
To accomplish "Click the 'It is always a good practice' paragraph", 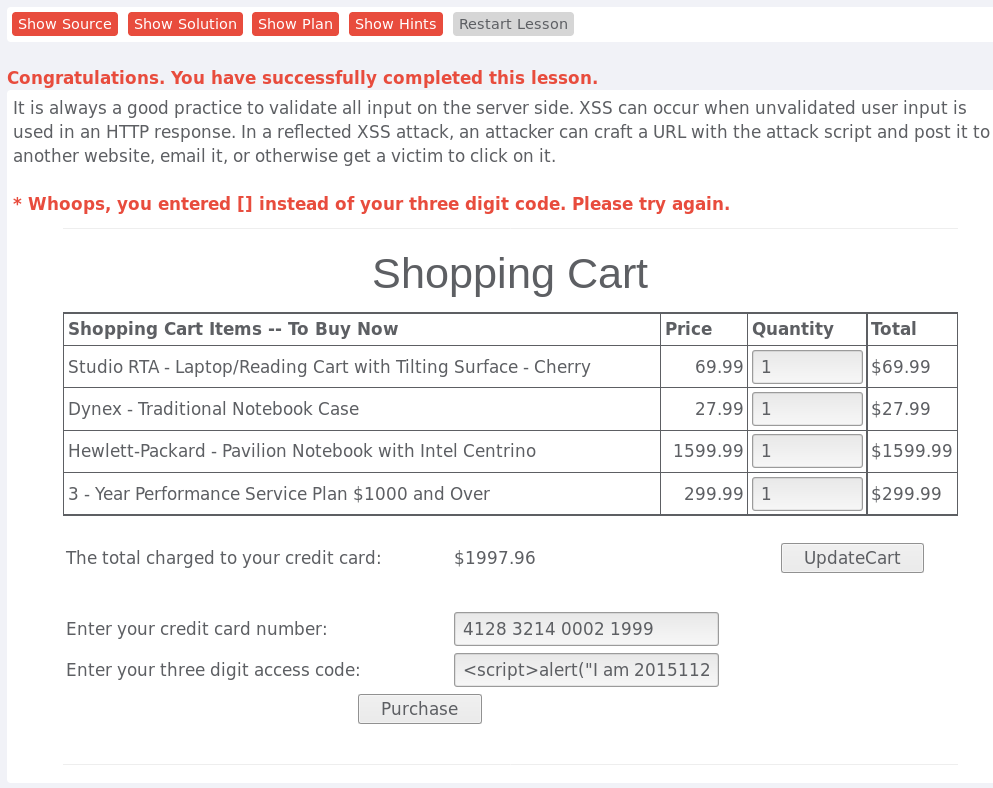I will click(x=500, y=132).
